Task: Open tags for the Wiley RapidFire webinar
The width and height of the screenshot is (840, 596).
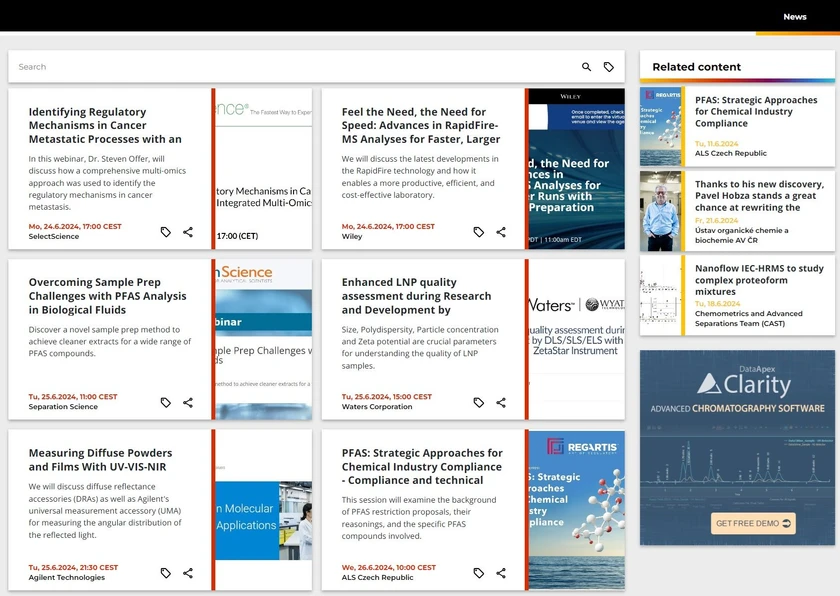Action: 479,232
